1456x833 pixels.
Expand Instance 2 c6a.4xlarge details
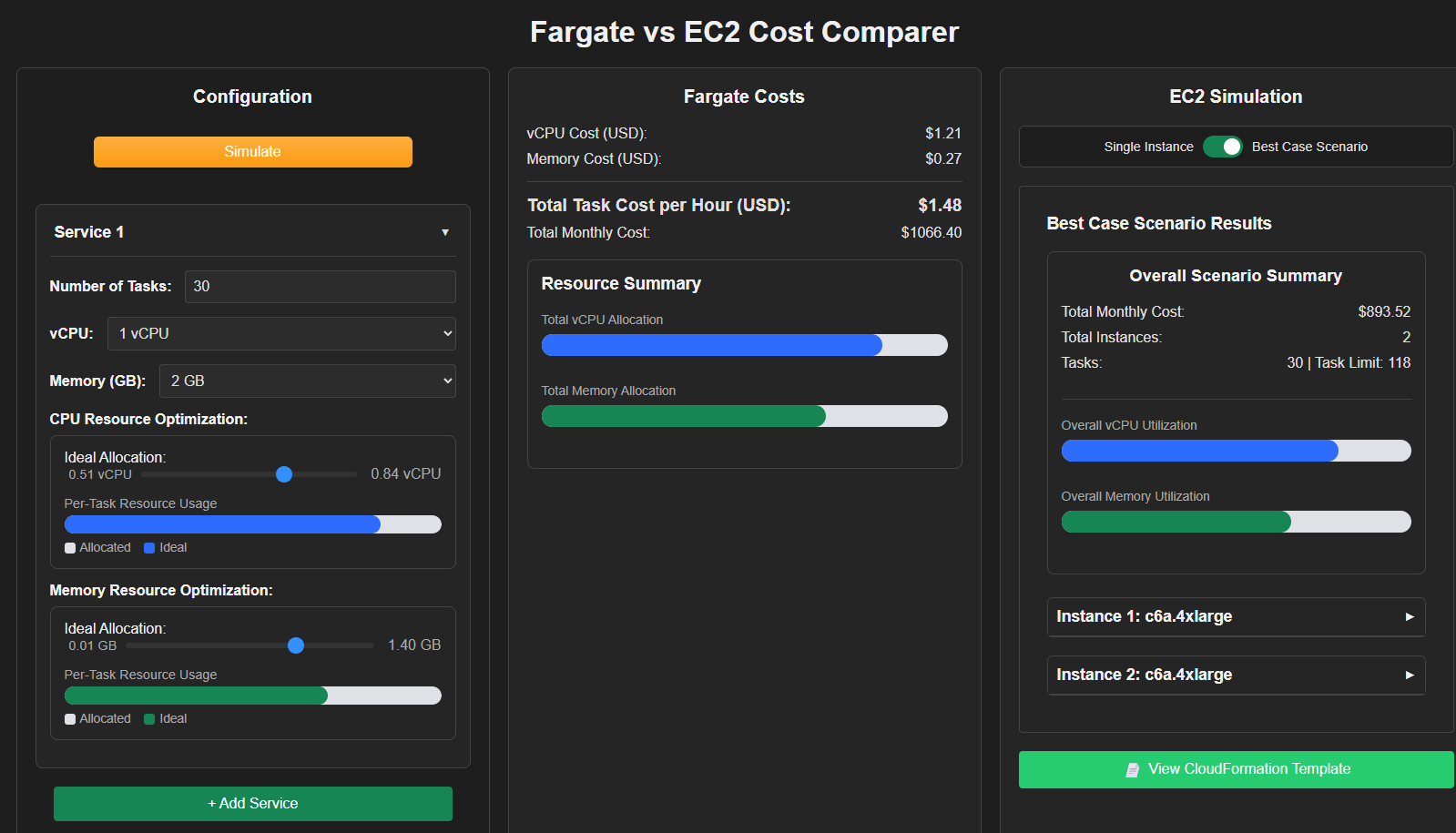pyautogui.click(x=1409, y=675)
